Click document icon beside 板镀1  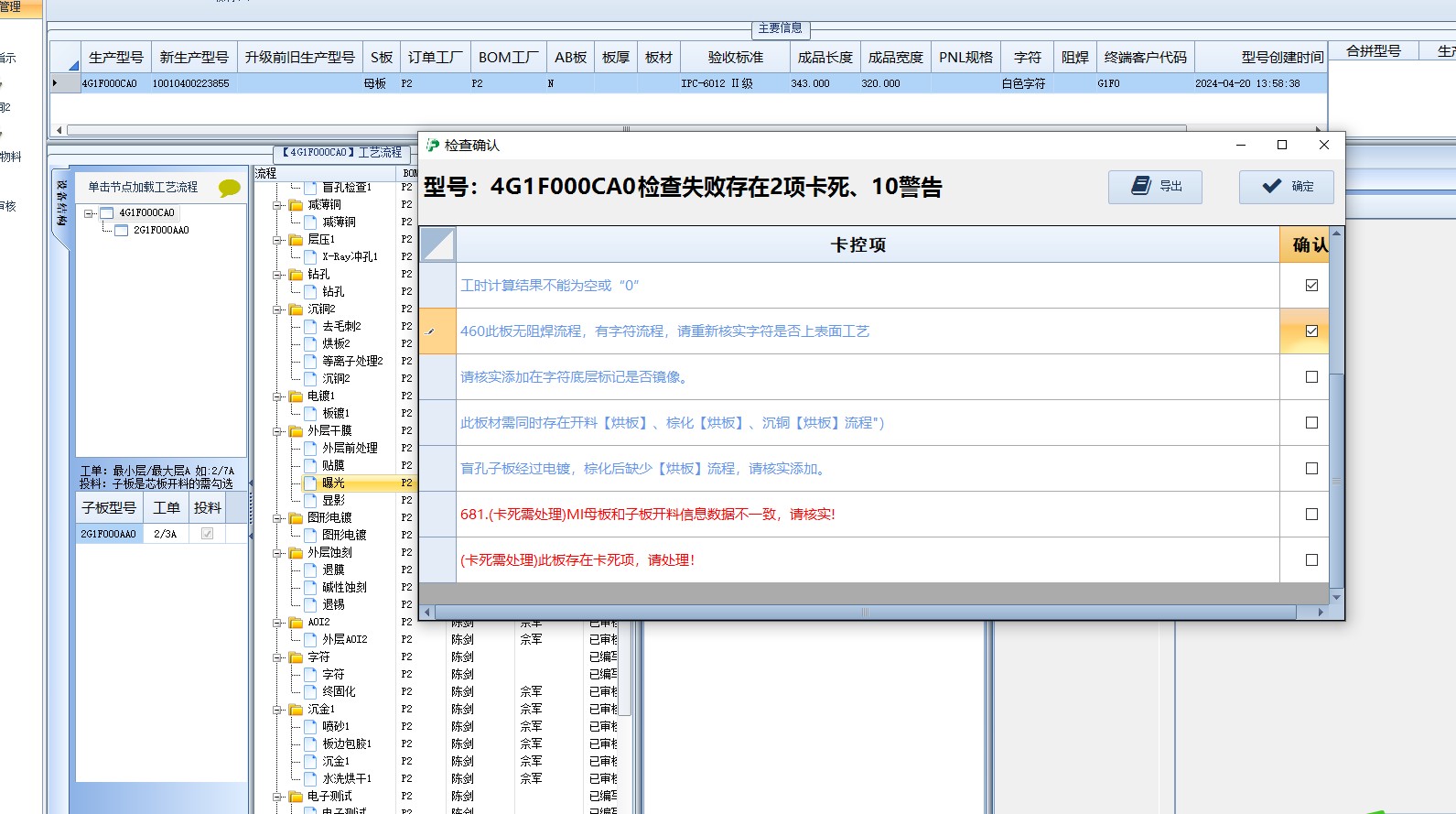pos(310,414)
